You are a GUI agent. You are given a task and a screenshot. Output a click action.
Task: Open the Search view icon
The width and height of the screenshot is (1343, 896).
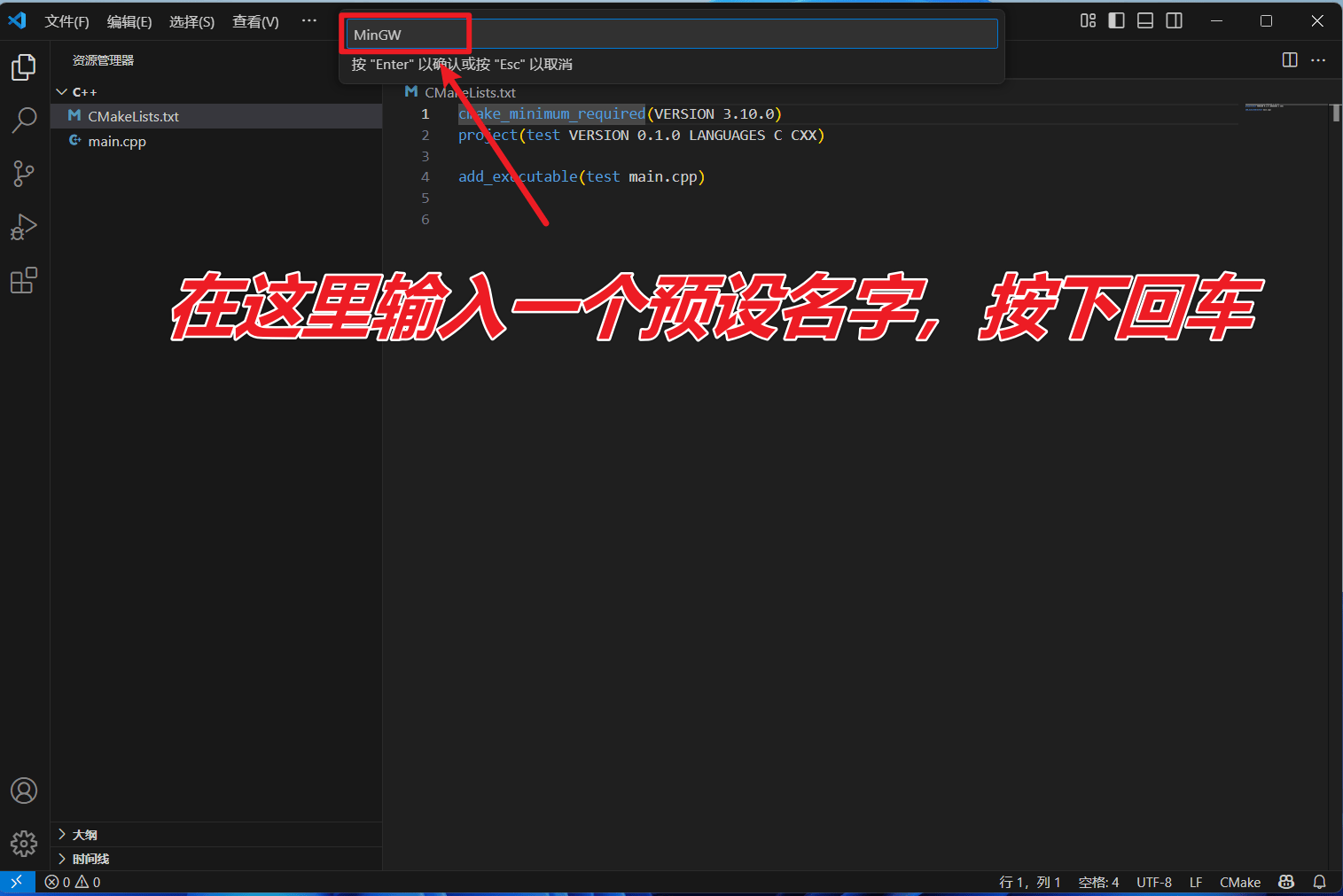[24, 120]
